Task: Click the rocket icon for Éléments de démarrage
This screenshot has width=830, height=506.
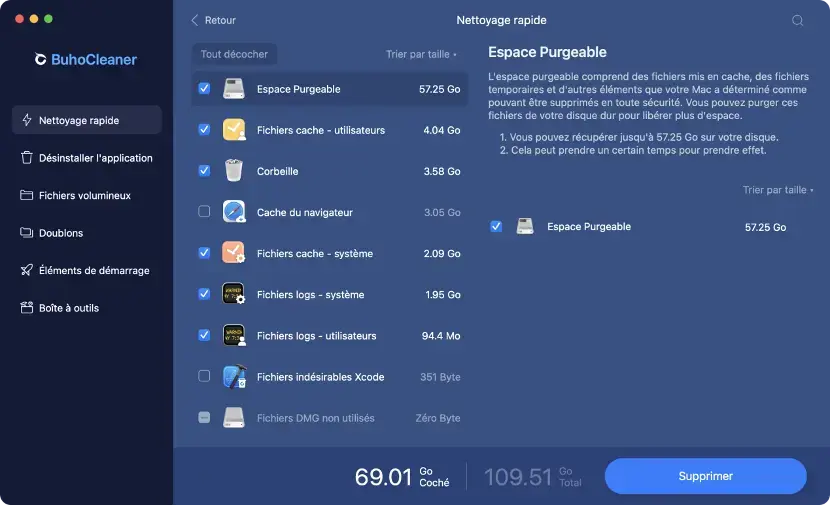Action: point(26,270)
